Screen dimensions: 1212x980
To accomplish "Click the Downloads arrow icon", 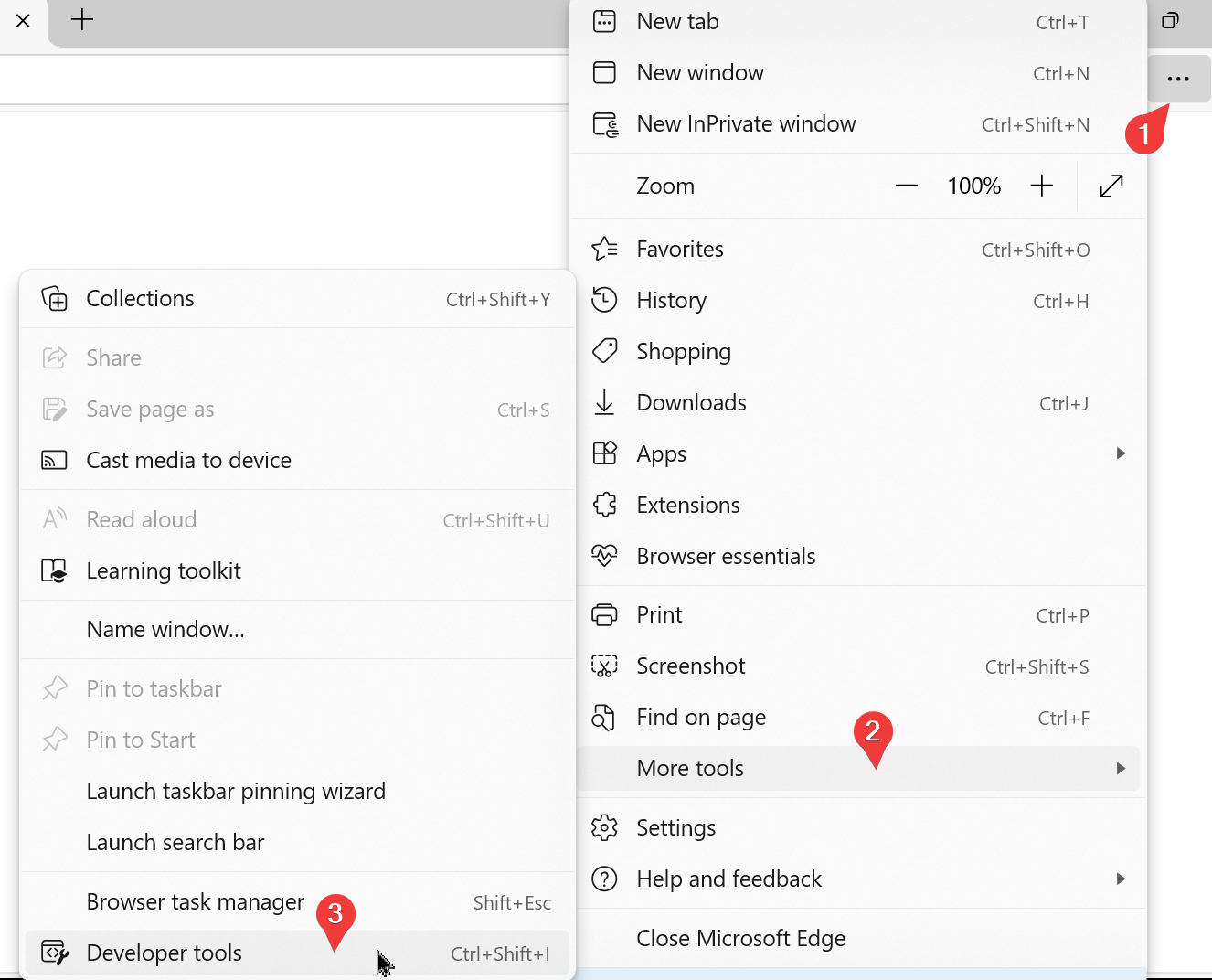I will (x=604, y=402).
